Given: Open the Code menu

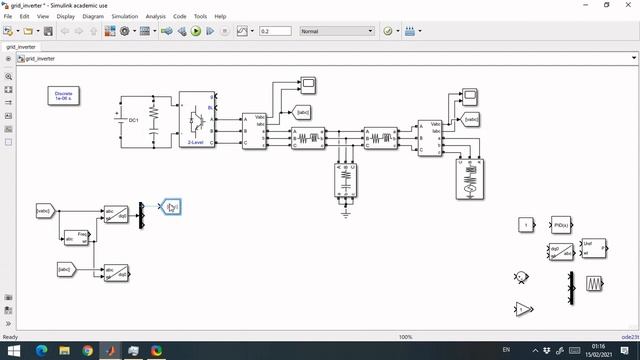Looking at the screenshot, I should pyautogui.click(x=180, y=16).
